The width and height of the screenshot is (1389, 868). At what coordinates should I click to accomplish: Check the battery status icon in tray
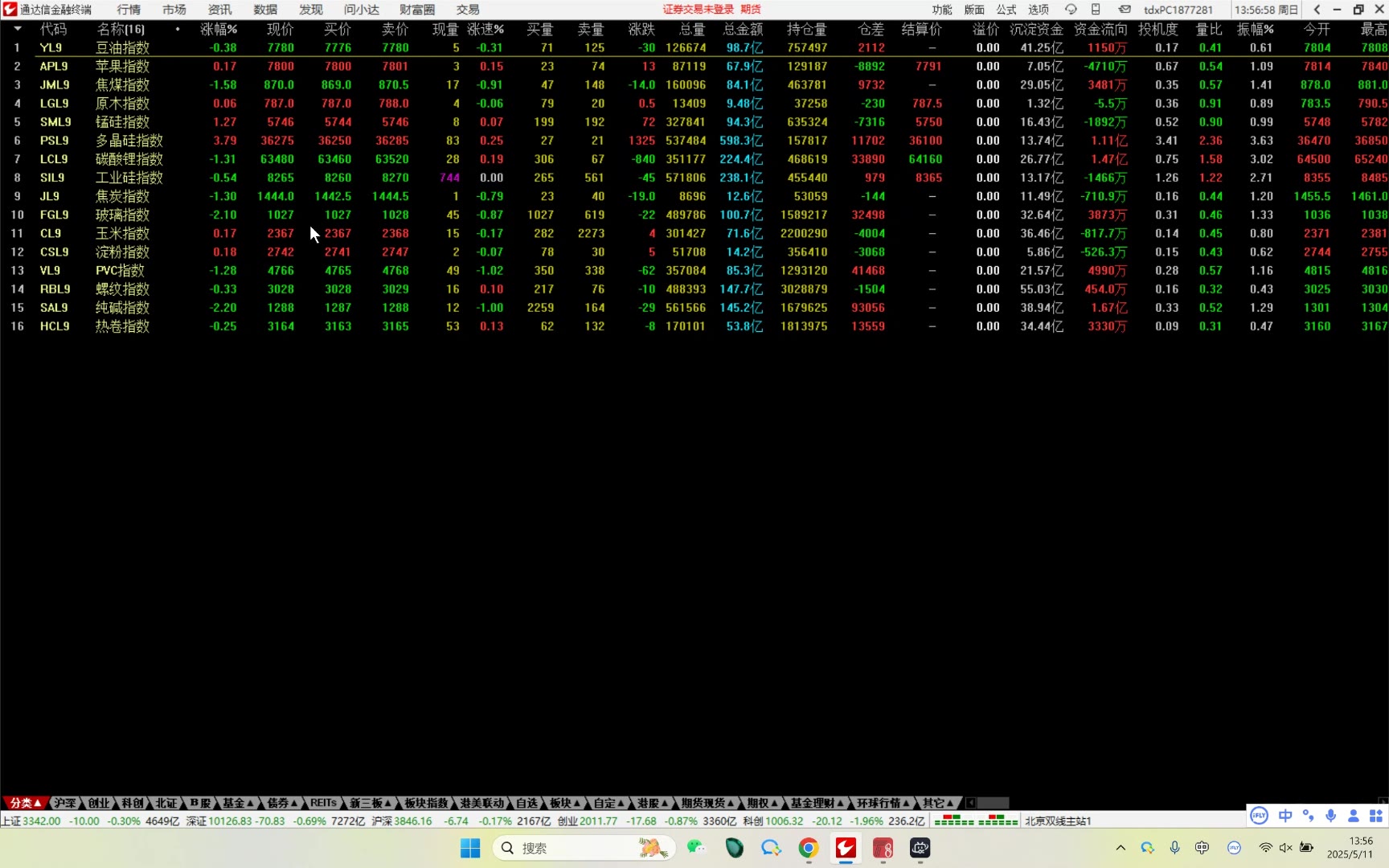pyautogui.click(x=1306, y=848)
